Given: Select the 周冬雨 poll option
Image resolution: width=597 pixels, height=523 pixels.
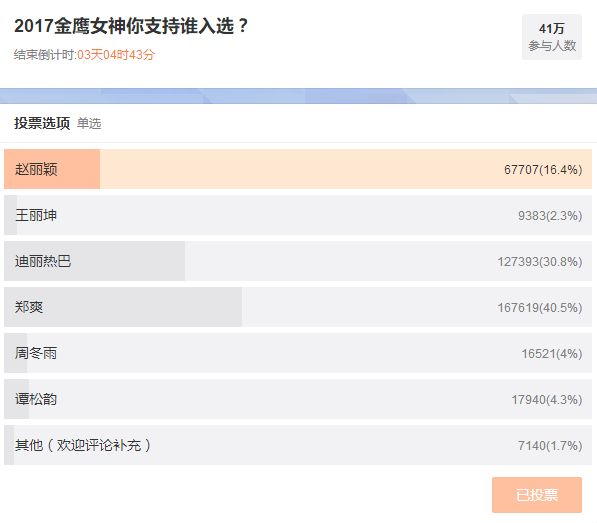Looking at the screenshot, I should click(x=298, y=353).
